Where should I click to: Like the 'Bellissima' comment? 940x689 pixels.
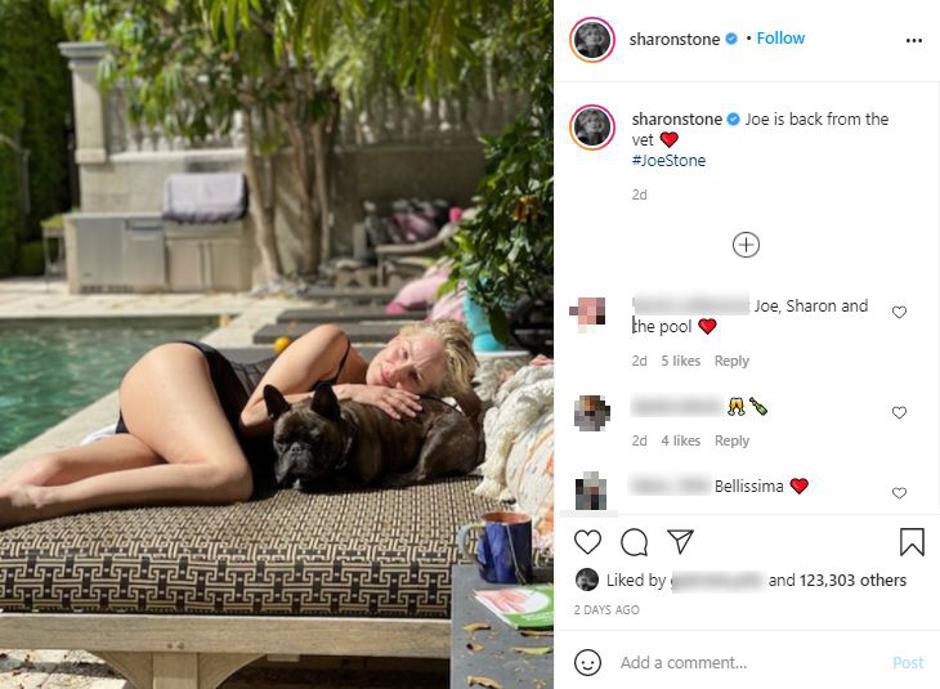click(x=899, y=492)
